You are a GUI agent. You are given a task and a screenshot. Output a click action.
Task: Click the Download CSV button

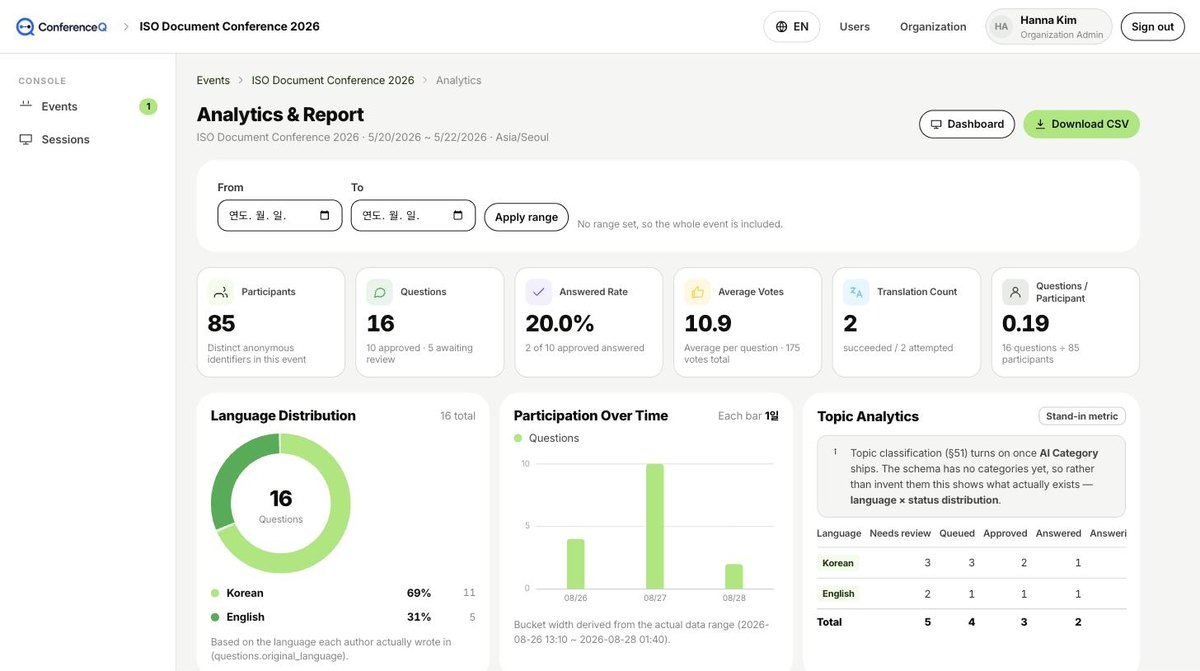[x=1081, y=124]
